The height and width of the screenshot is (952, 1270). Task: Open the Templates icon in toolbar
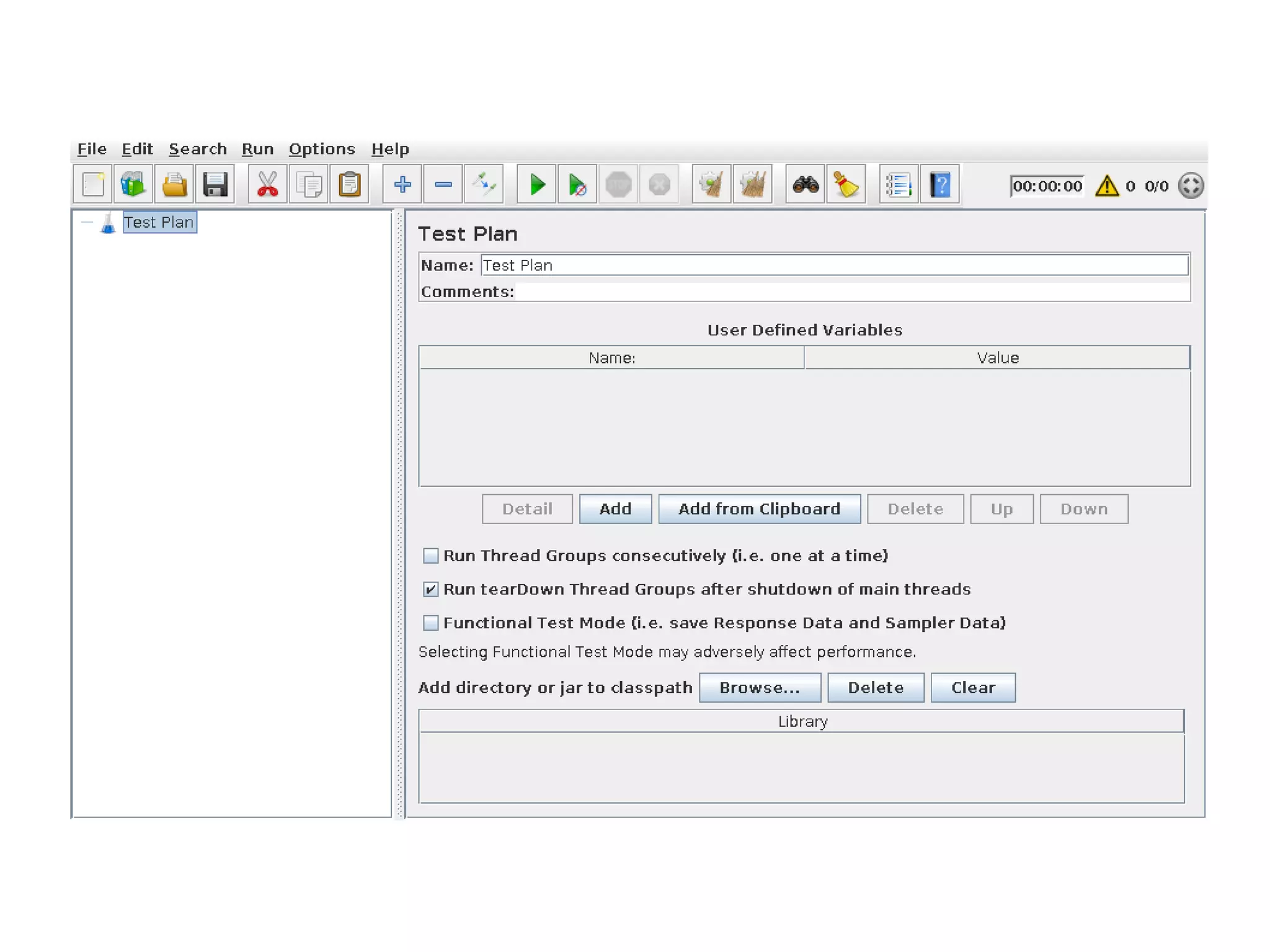tap(133, 185)
